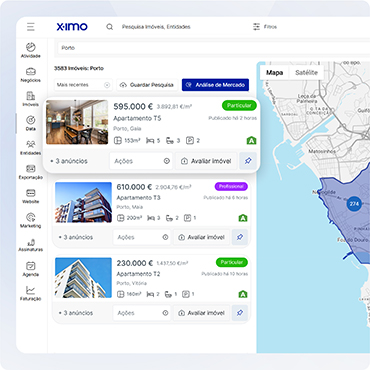Pin the 595.000 € apartment listing
The image size is (370, 370).
tap(248, 161)
